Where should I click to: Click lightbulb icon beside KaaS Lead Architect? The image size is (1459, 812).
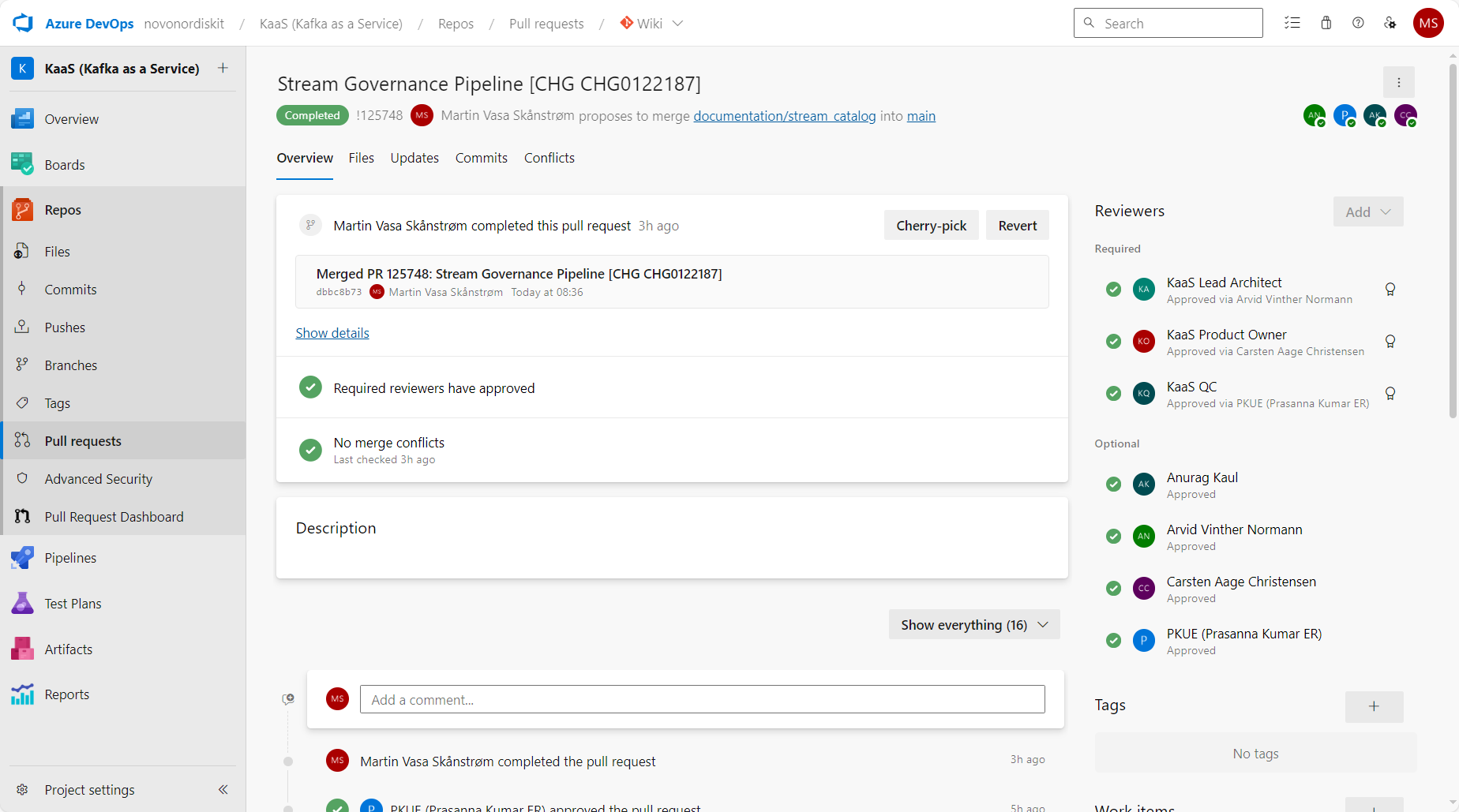tap(1390, 290)
